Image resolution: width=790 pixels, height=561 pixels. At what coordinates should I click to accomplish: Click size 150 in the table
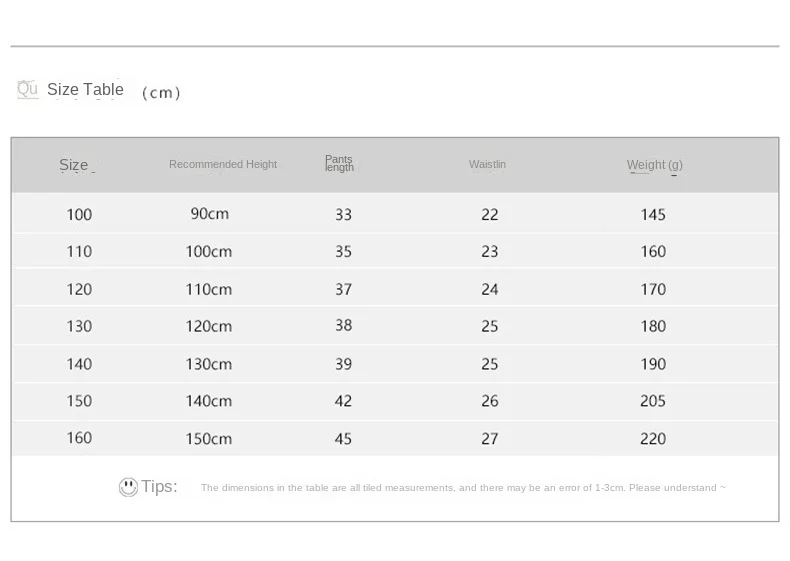[x=79, y=401]
